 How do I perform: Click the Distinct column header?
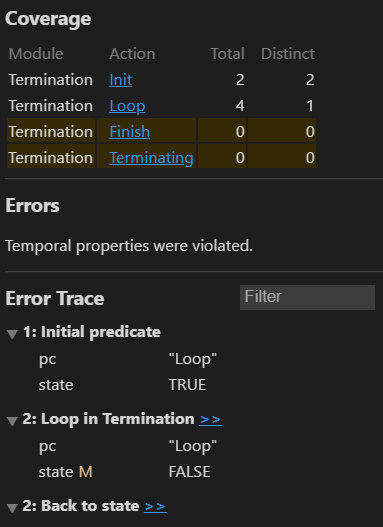coord(288,54)
